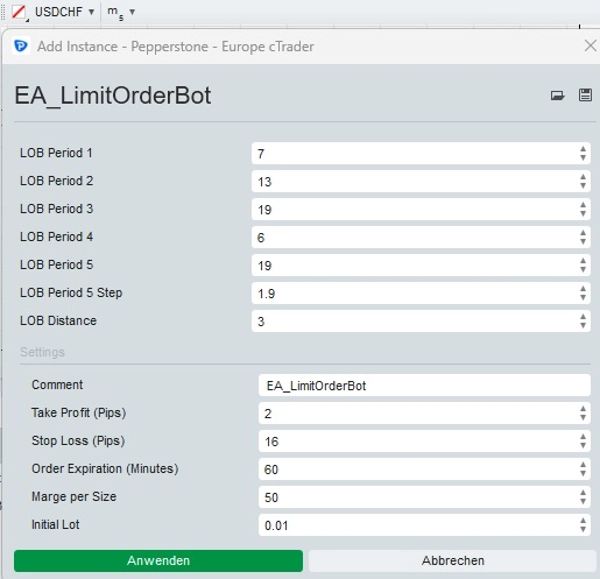Decrease Initial Lot with down arrow
The image size is (600, 579).
tap(583, 529)
